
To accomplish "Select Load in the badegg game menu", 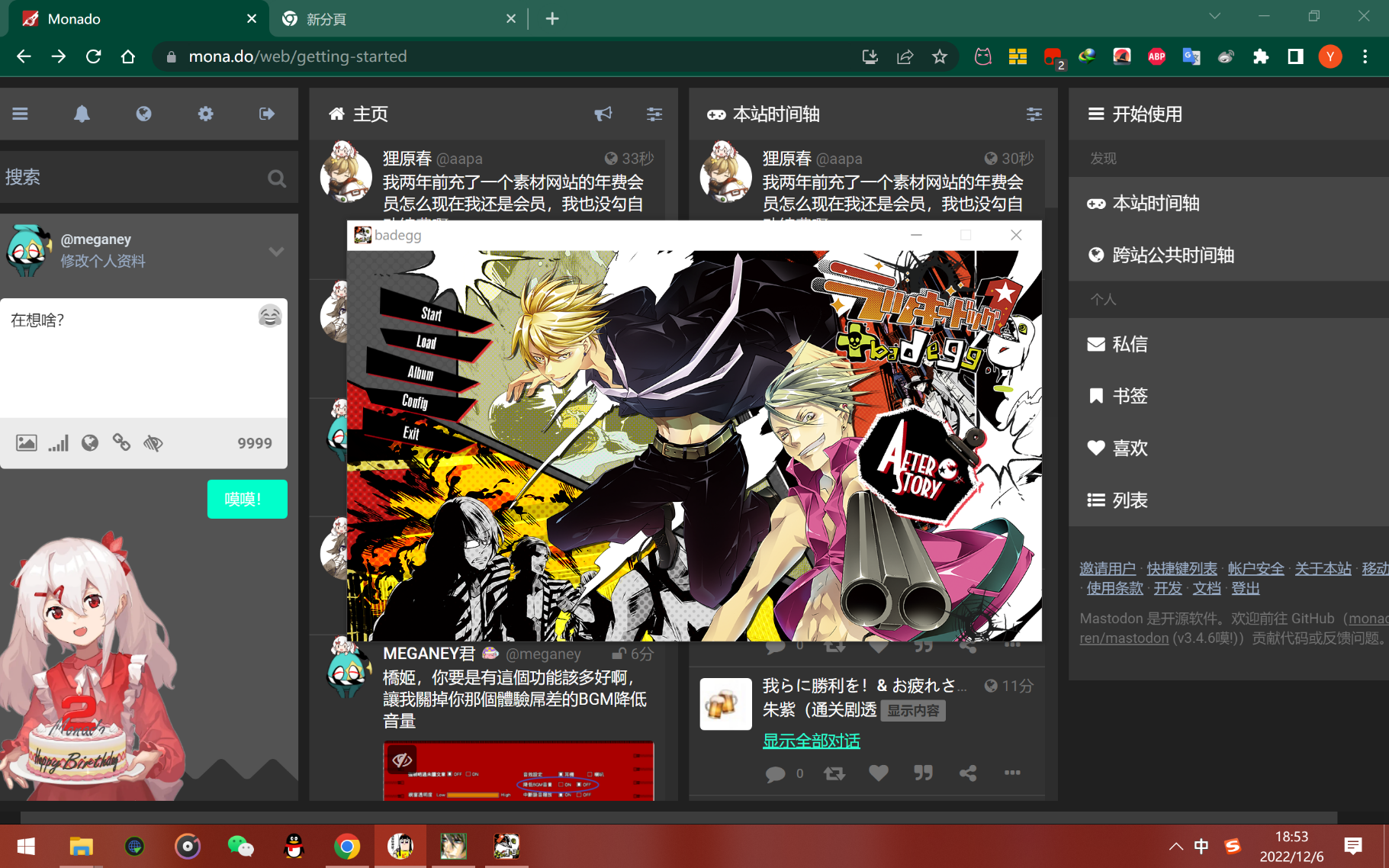I will click(426, 342).
